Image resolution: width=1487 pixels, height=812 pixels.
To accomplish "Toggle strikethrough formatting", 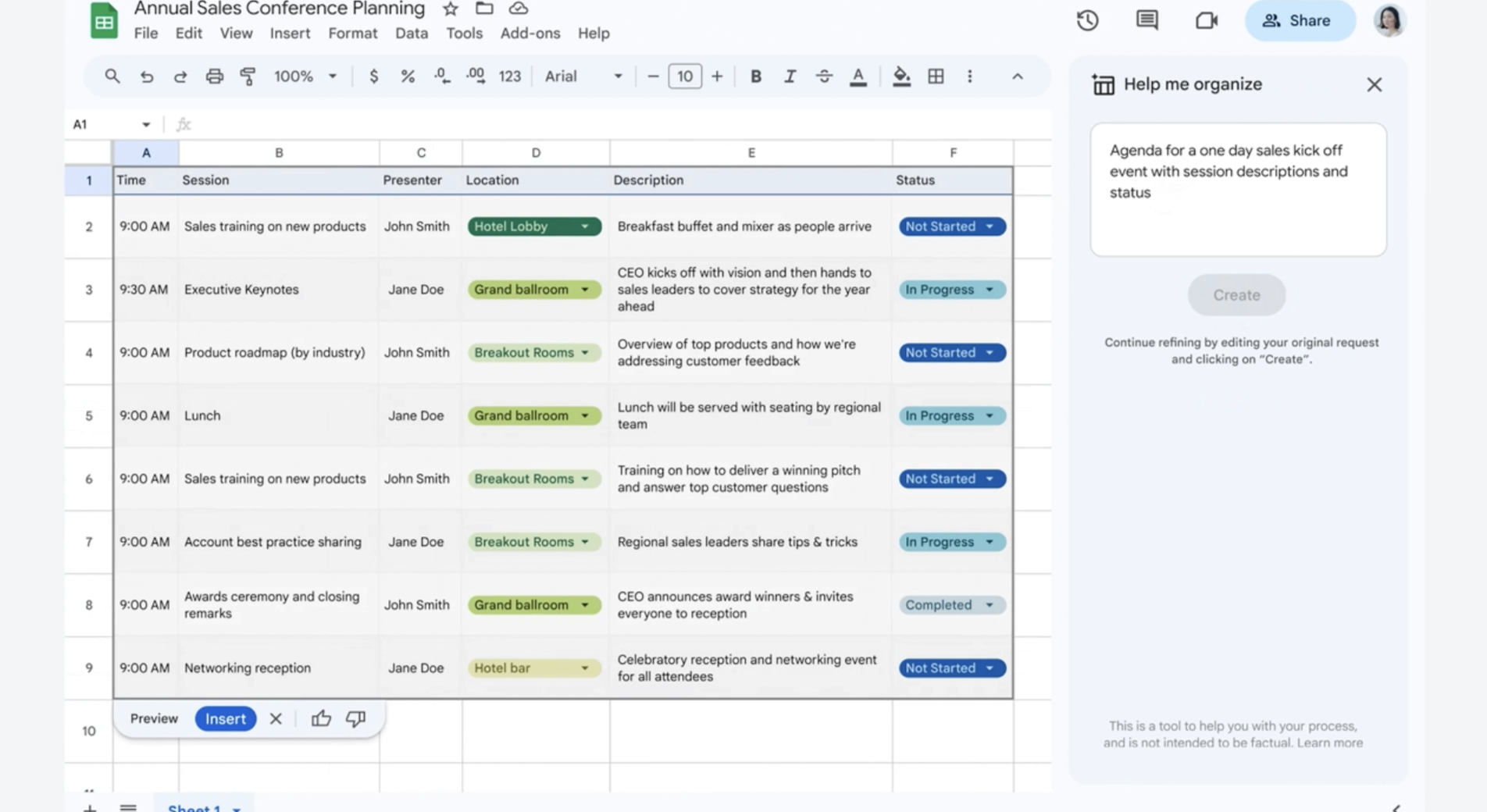I will tap(824, 76).
